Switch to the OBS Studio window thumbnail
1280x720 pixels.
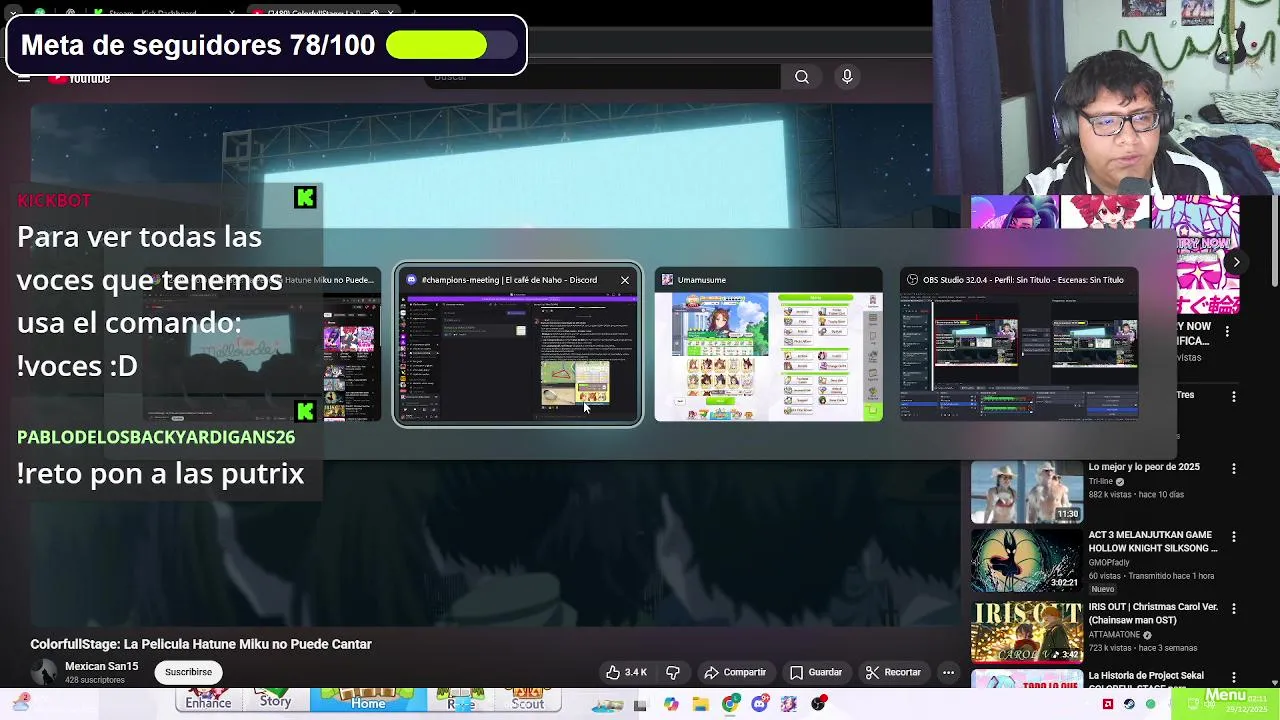coord(1019,356)
